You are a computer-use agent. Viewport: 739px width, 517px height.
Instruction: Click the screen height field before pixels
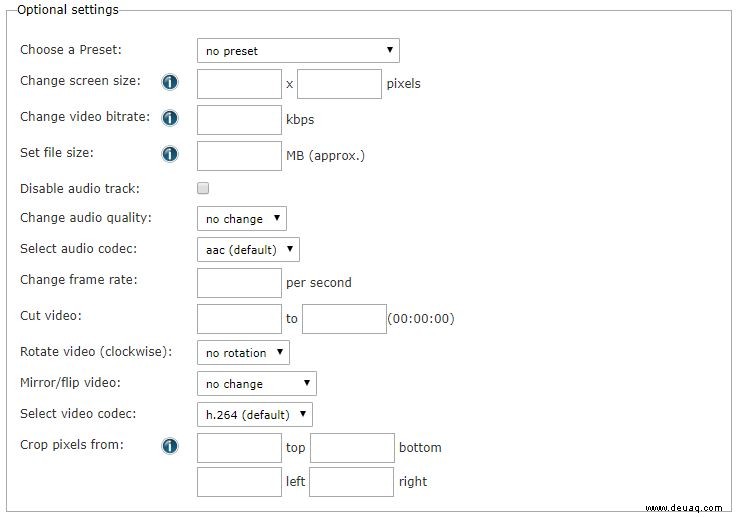point(339,84)
